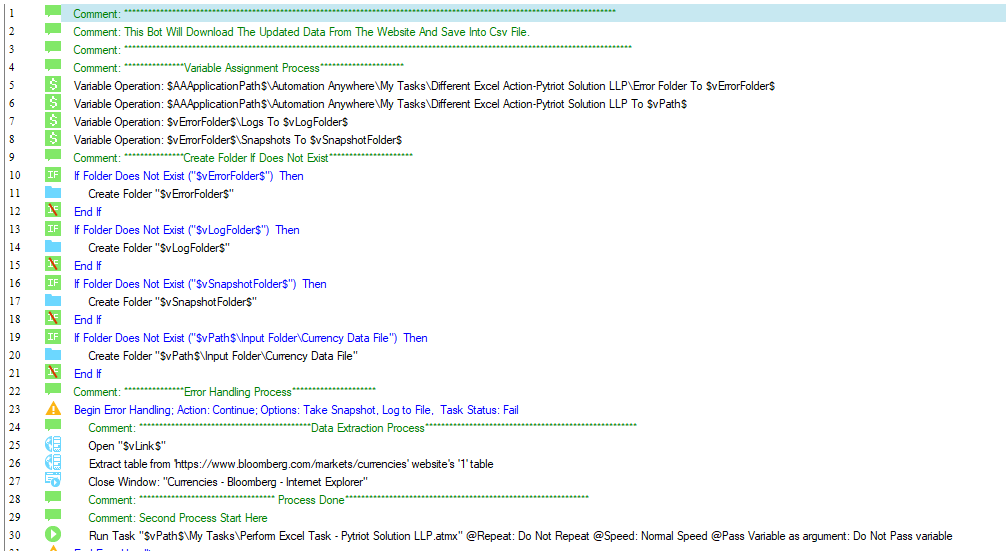Select If Folder Does Not Exist $vErrorFolder$ line
This screenshot has height=551, width=1006.
click(x=189, y=176)
